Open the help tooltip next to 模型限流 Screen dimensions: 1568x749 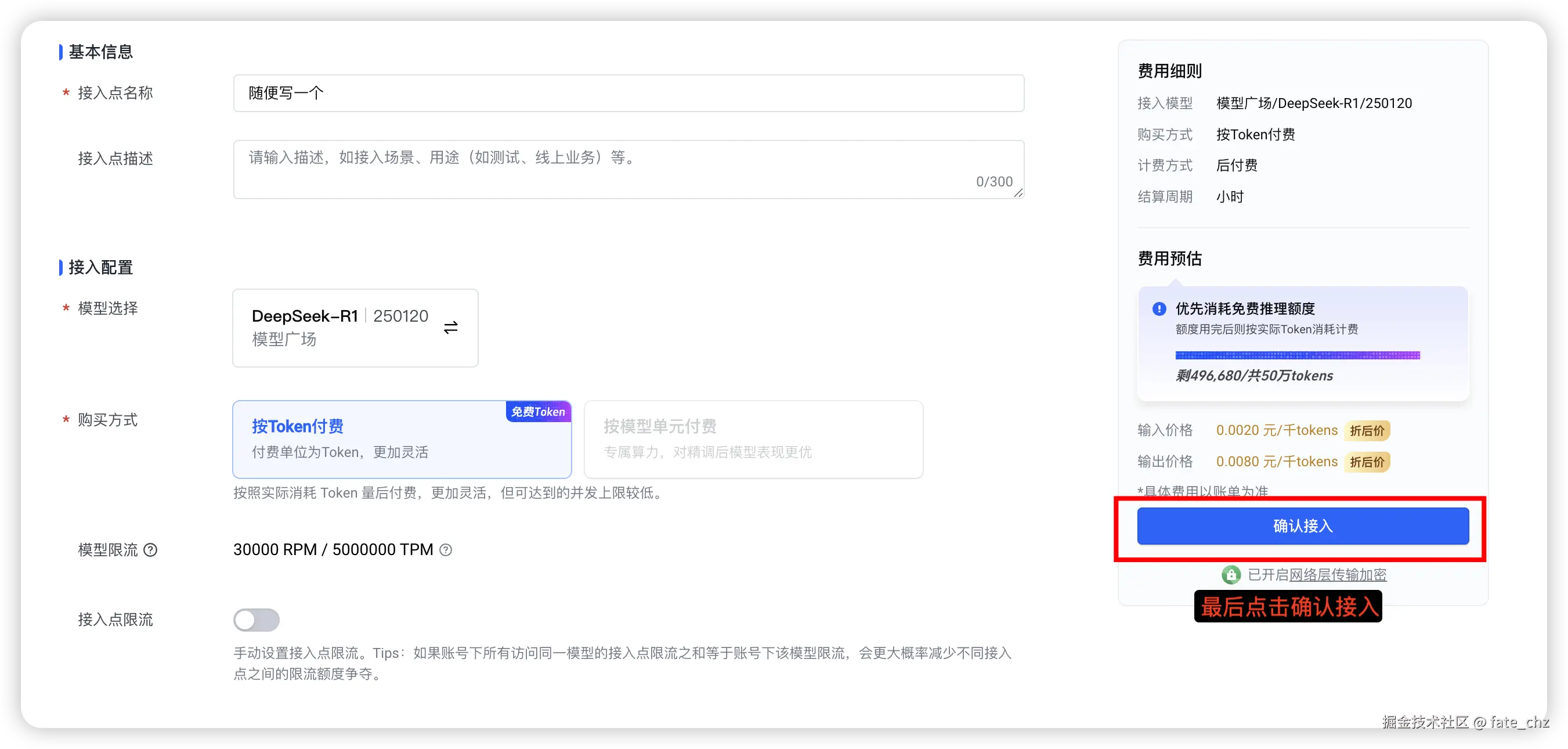coord(150,550)
